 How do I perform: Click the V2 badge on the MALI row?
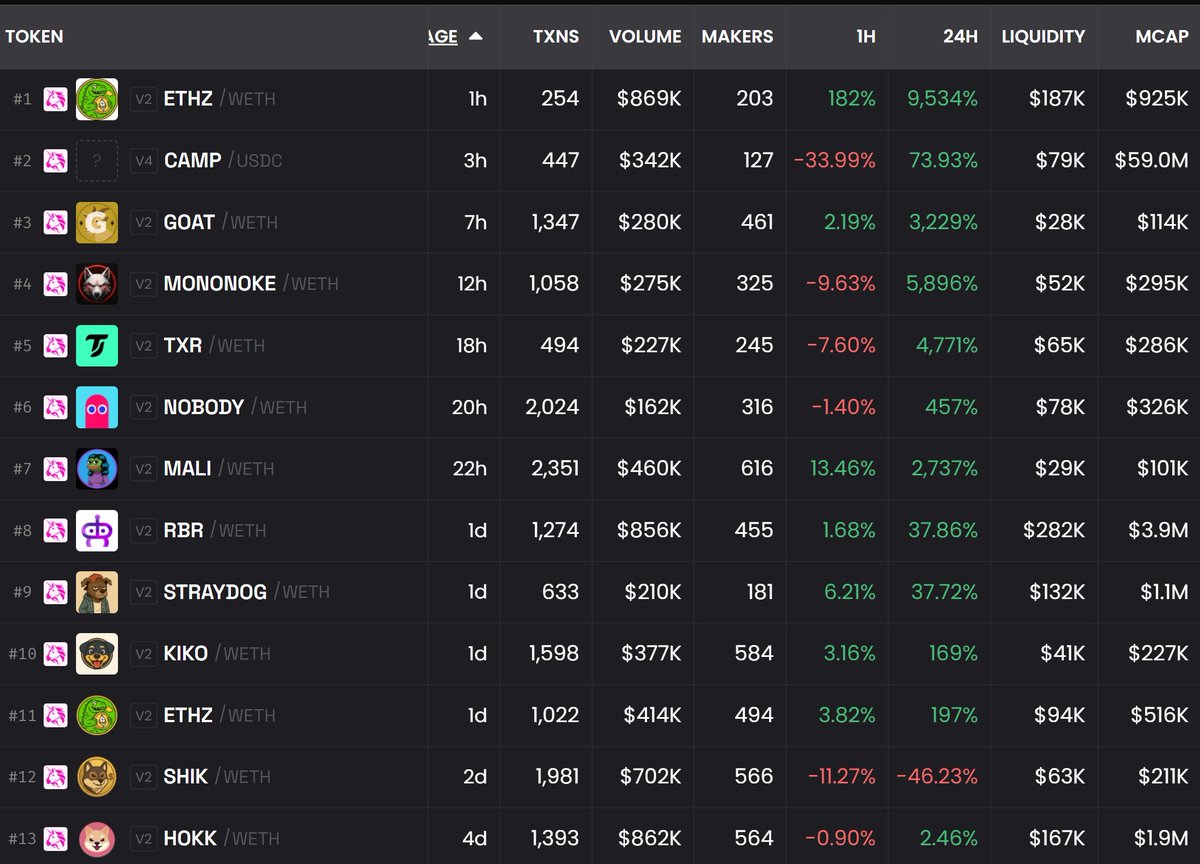point(144,469)
